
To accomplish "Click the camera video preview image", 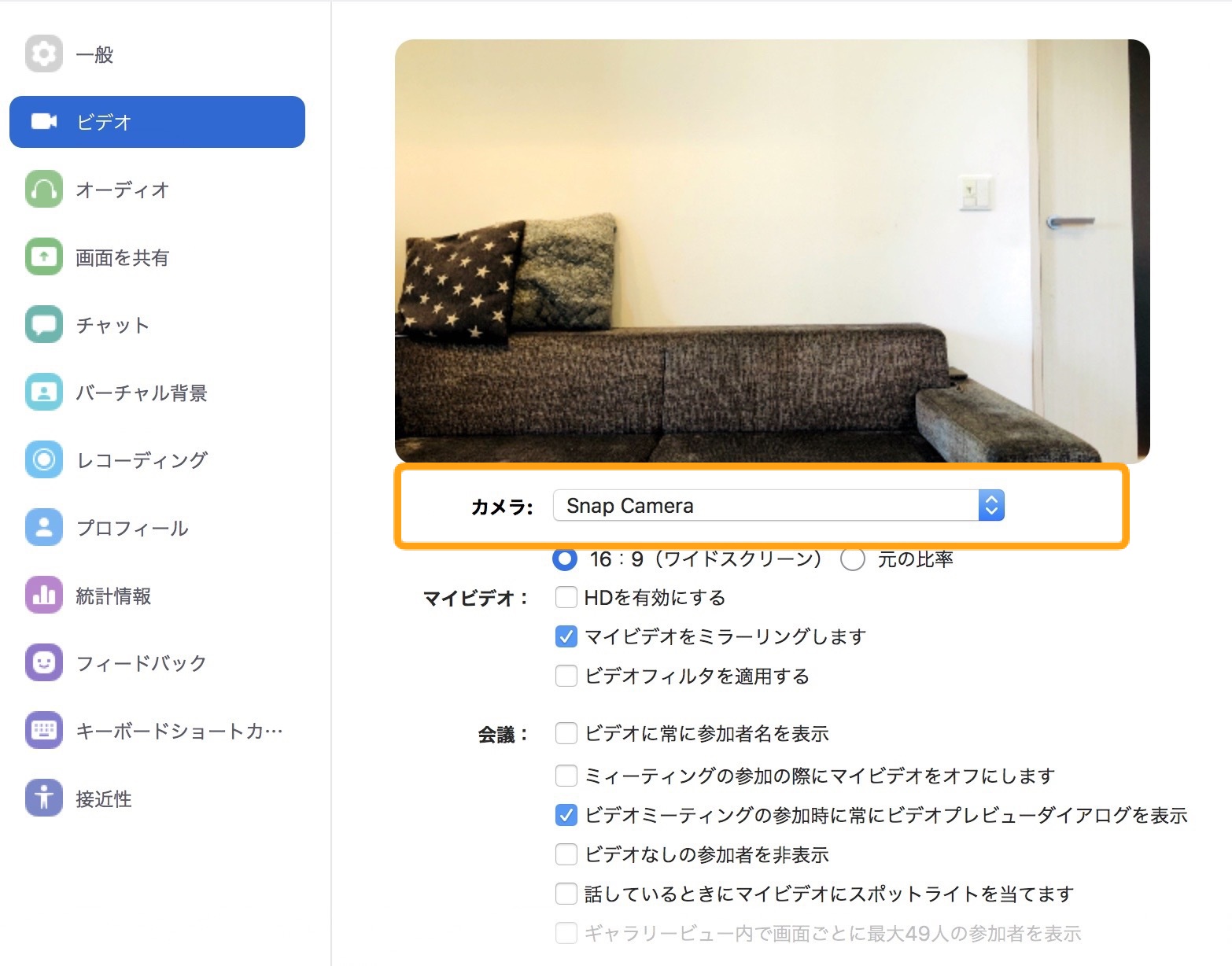I will click(773, 251).
